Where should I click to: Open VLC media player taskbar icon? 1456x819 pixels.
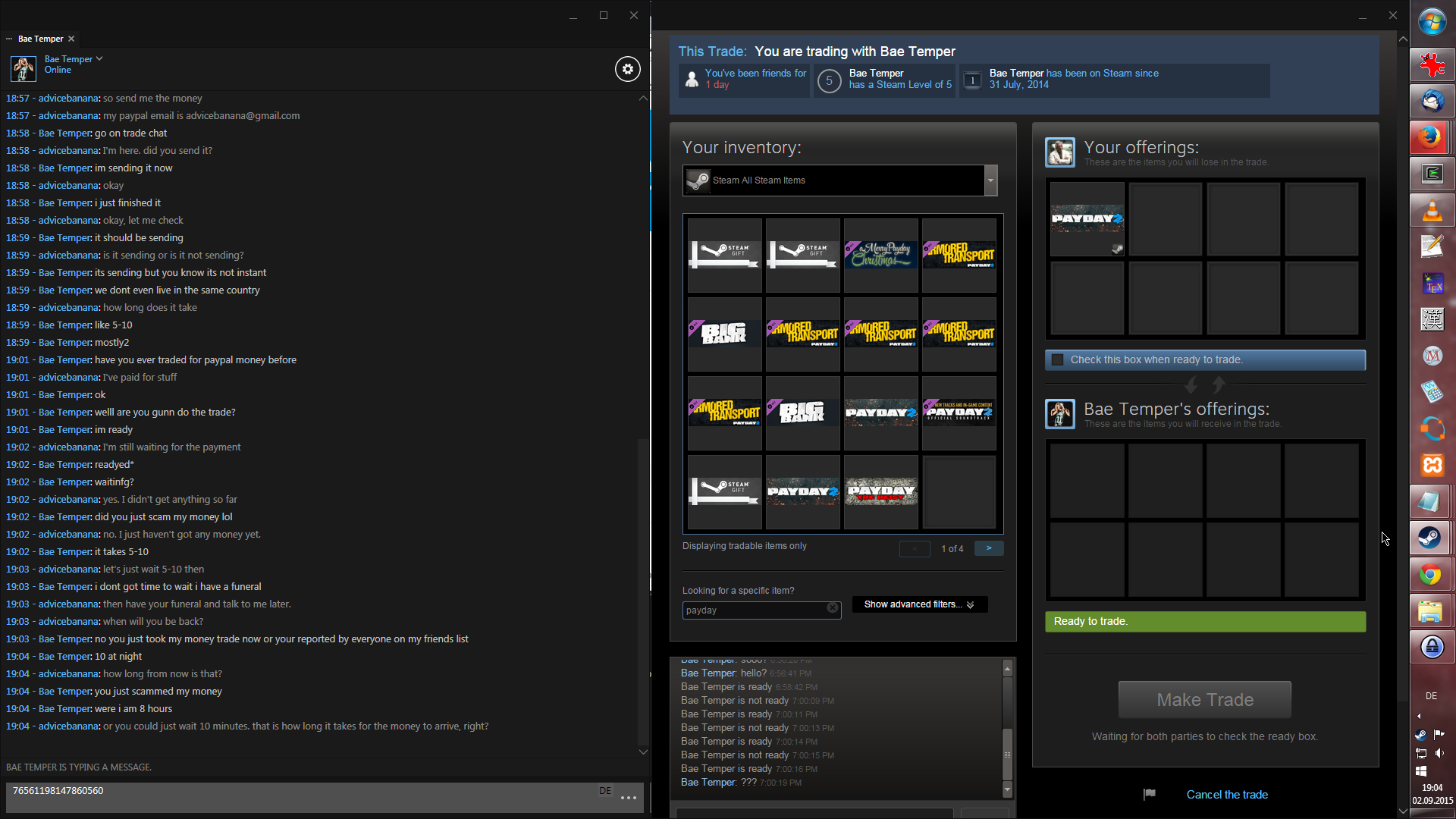point(1431,210)
